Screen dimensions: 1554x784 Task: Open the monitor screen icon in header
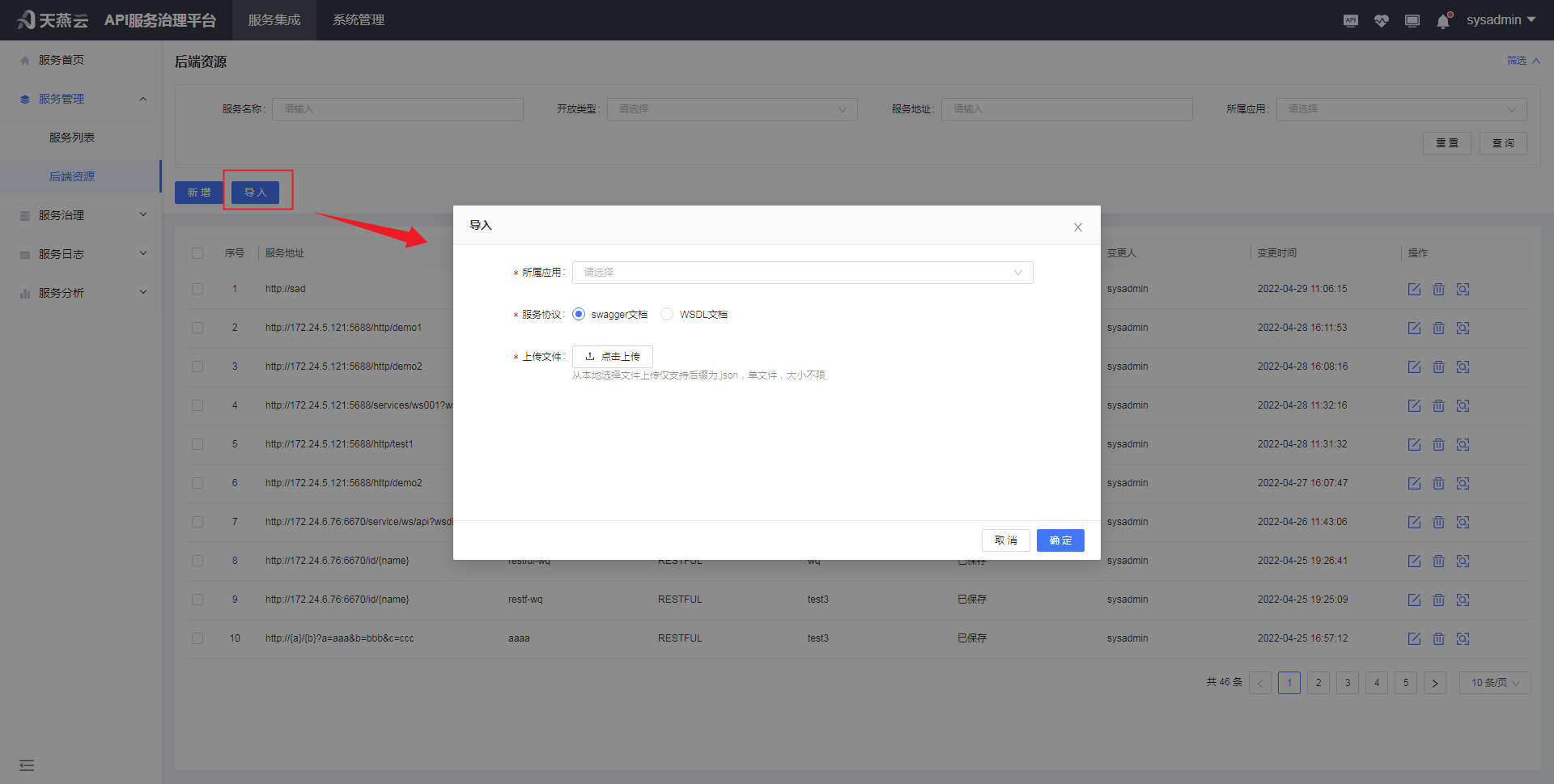point(1412,20)
